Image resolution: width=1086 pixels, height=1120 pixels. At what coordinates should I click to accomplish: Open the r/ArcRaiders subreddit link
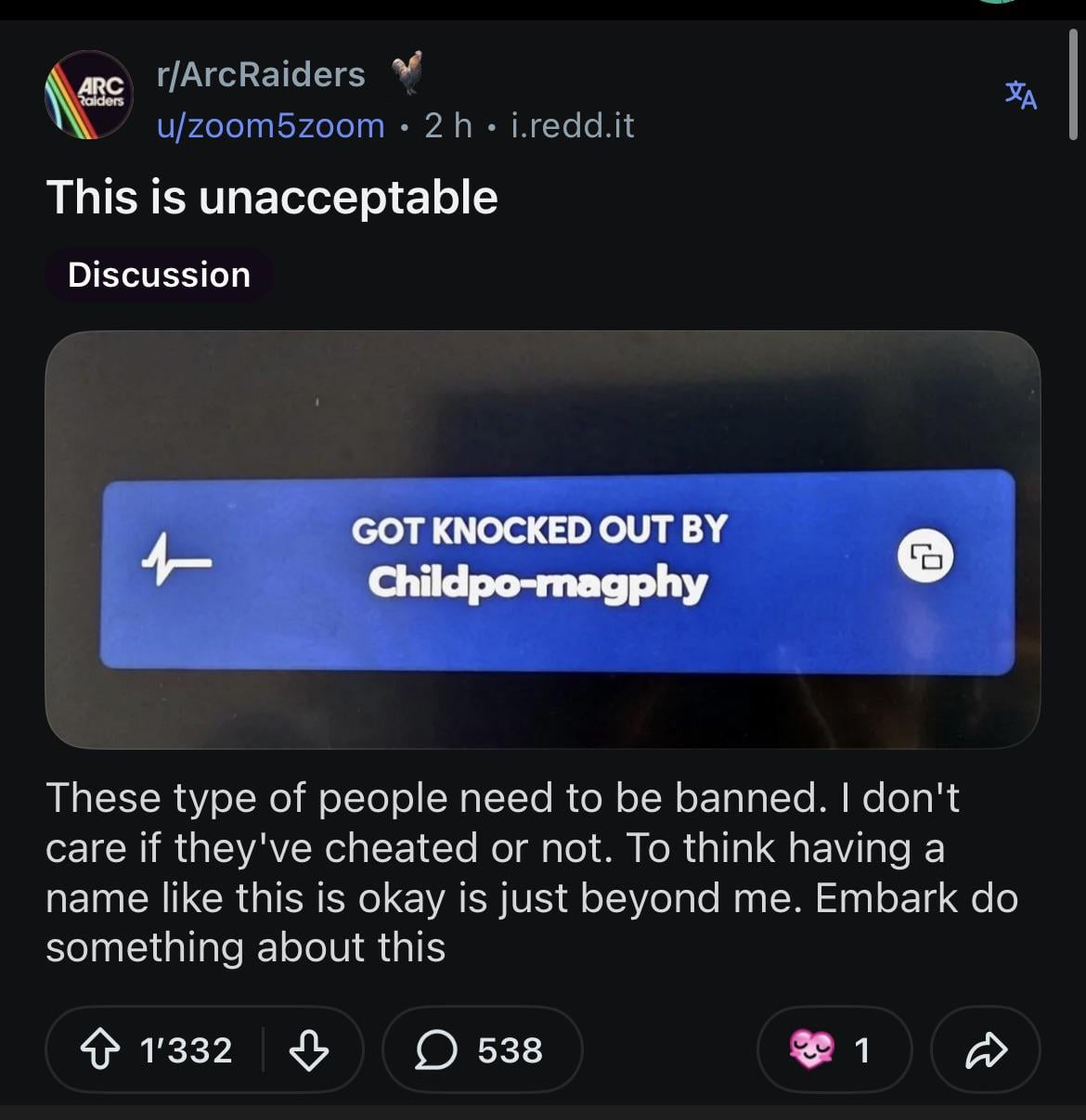pyautogui.click(x=261, y=74)
